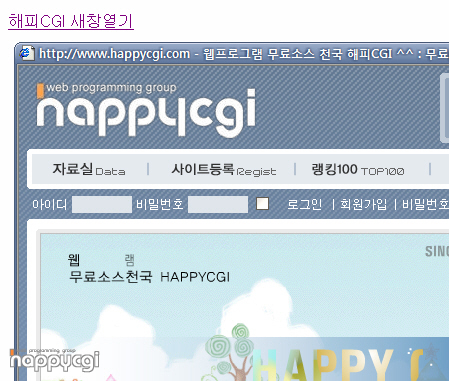Open the 사이트등록 Regist menu

pos(223,170)
